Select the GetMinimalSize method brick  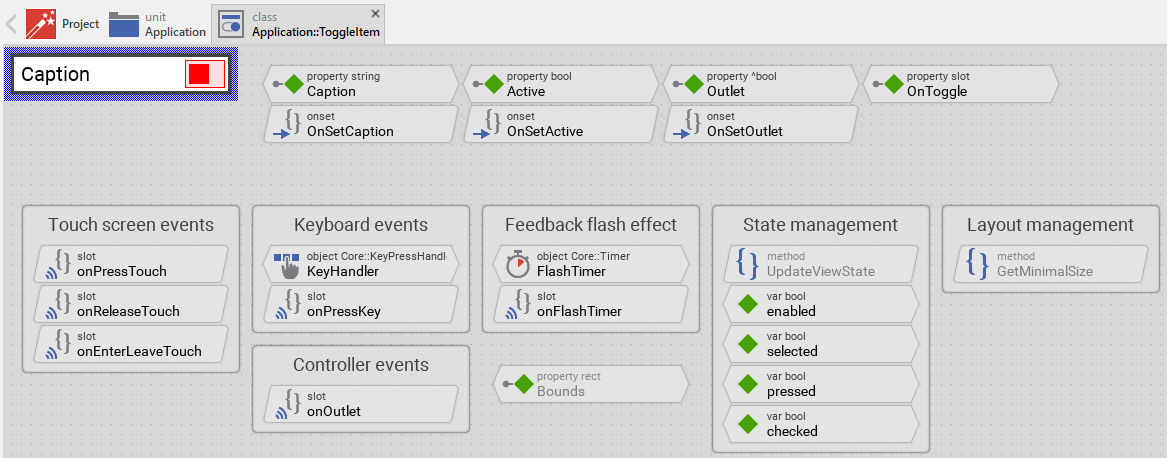(x=1044, y=265)
